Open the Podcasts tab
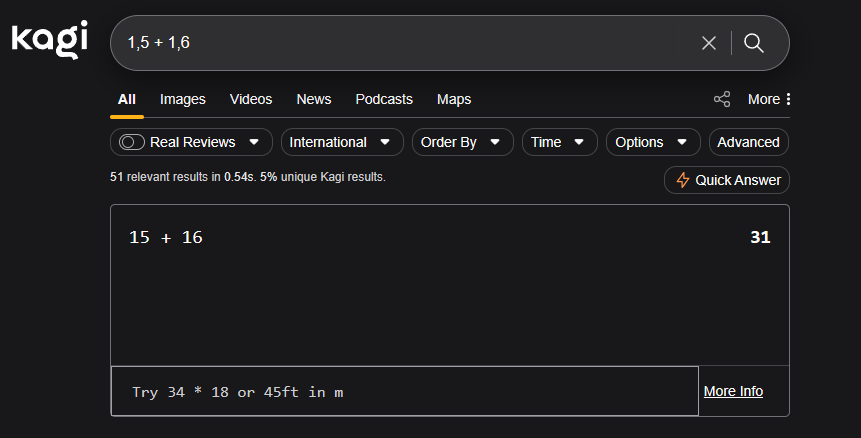 tap(384, 99)
